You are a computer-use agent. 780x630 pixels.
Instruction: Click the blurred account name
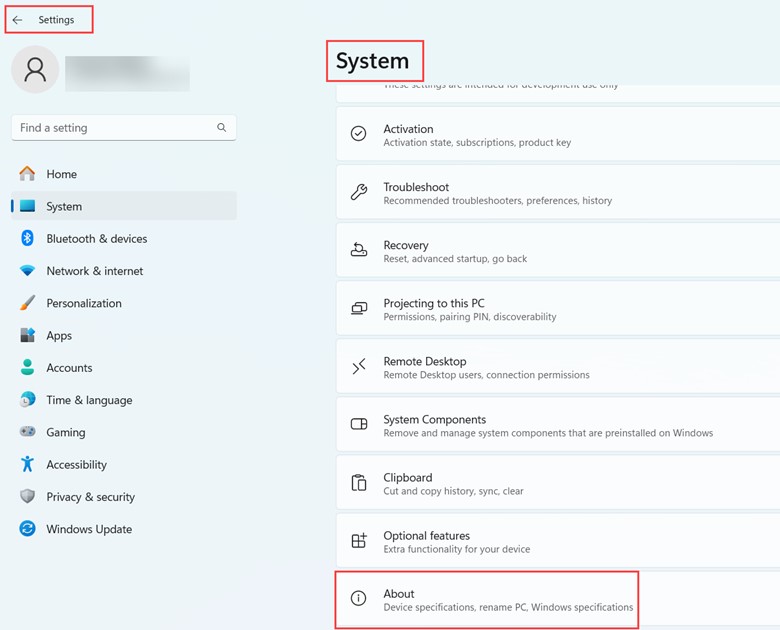click(x=127, y=73)
